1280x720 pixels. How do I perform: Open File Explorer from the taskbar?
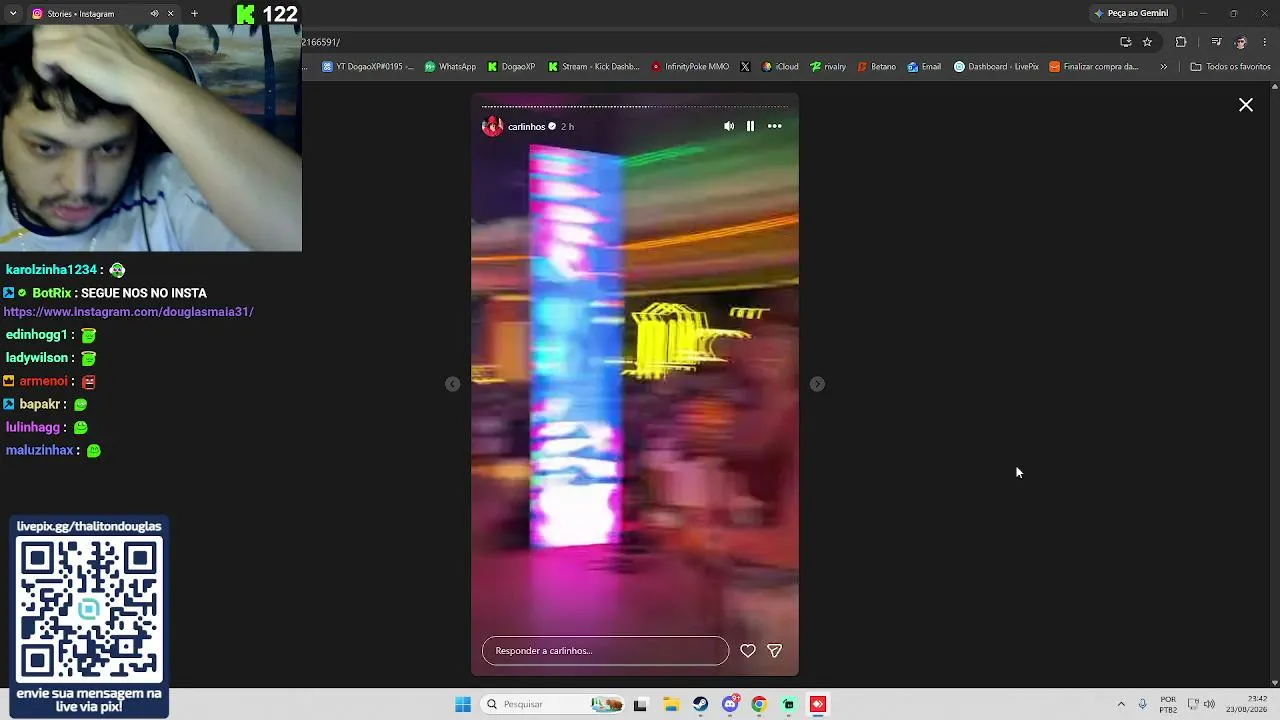click(671, 704)
